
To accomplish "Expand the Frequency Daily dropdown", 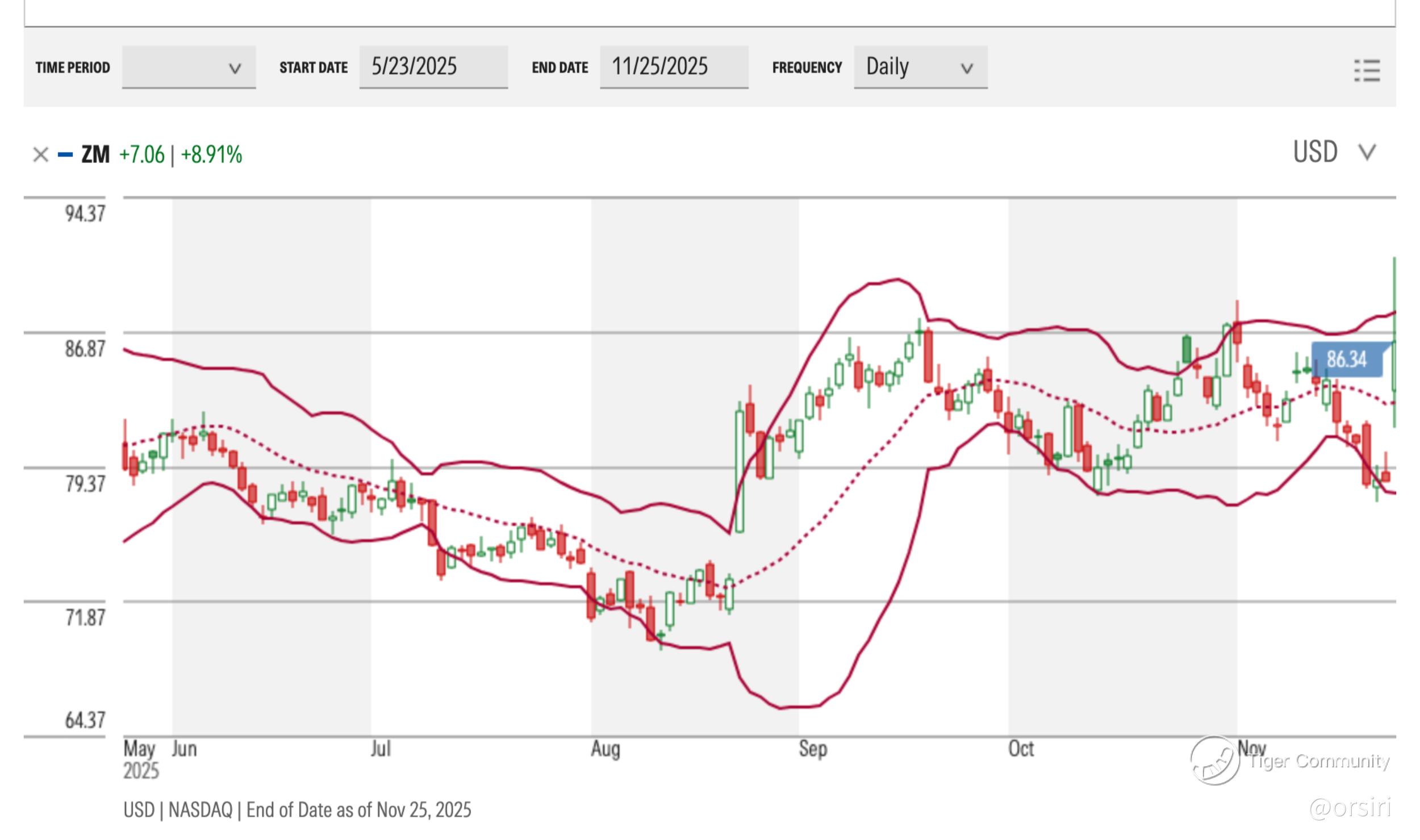I will tap(920, 68).
